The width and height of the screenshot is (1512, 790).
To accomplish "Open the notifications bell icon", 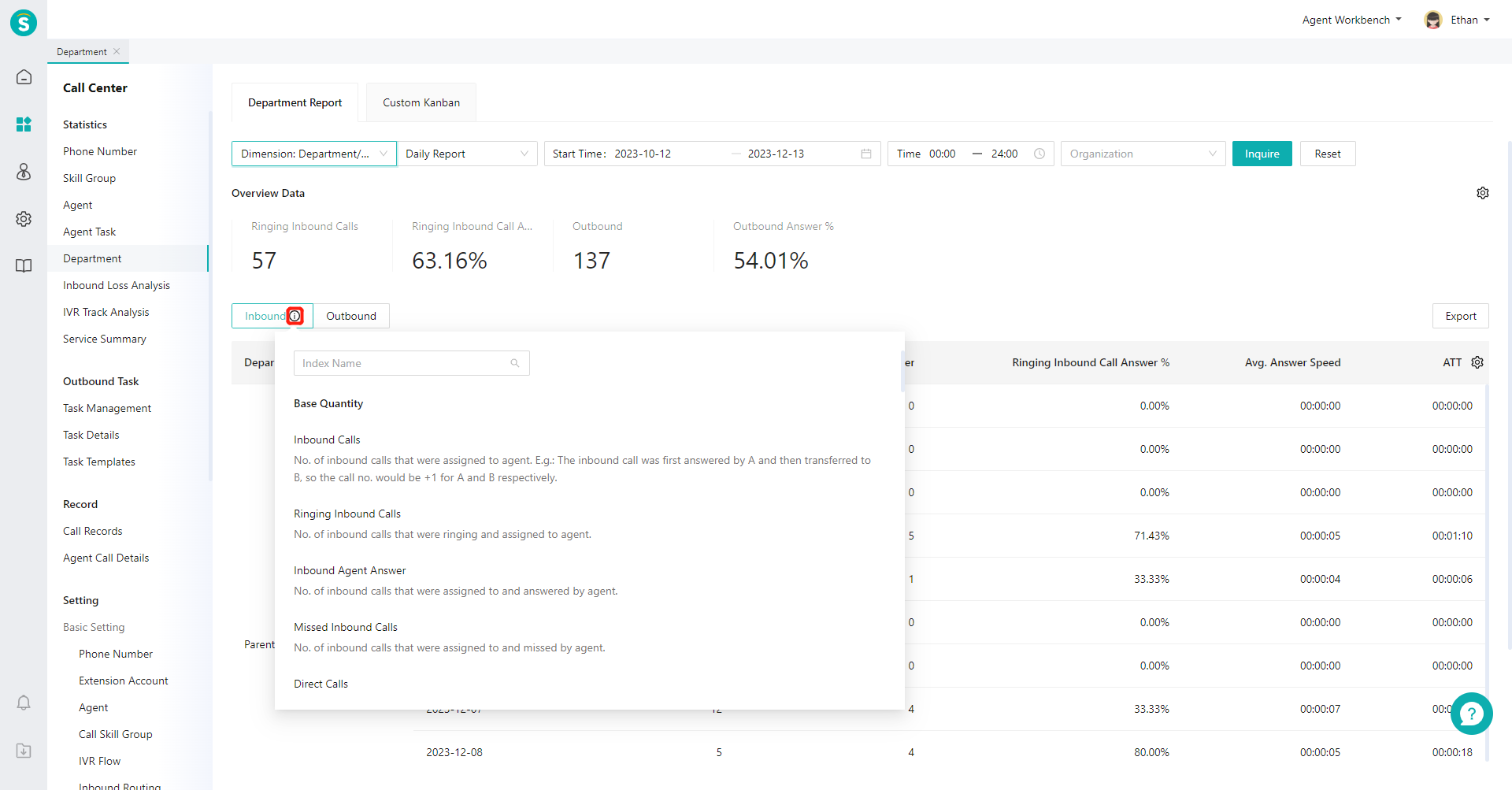I will [x=24, y=703].
